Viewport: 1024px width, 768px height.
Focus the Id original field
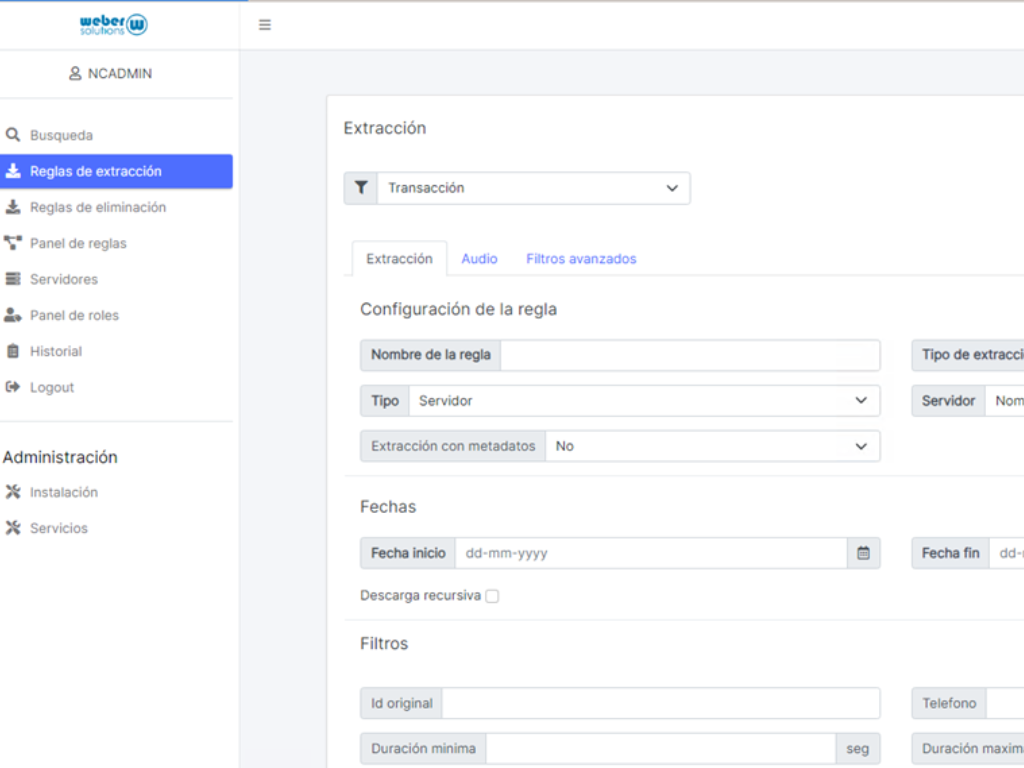tap(661, 703)
